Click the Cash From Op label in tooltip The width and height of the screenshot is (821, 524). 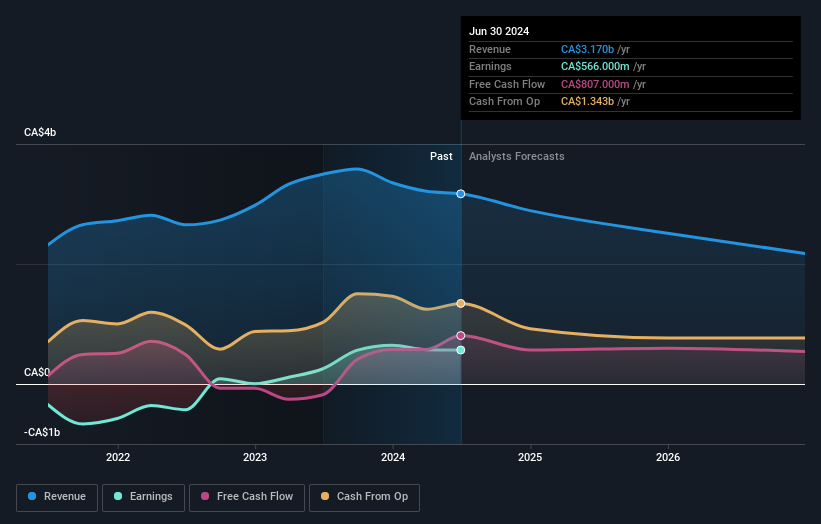(505, 102)
